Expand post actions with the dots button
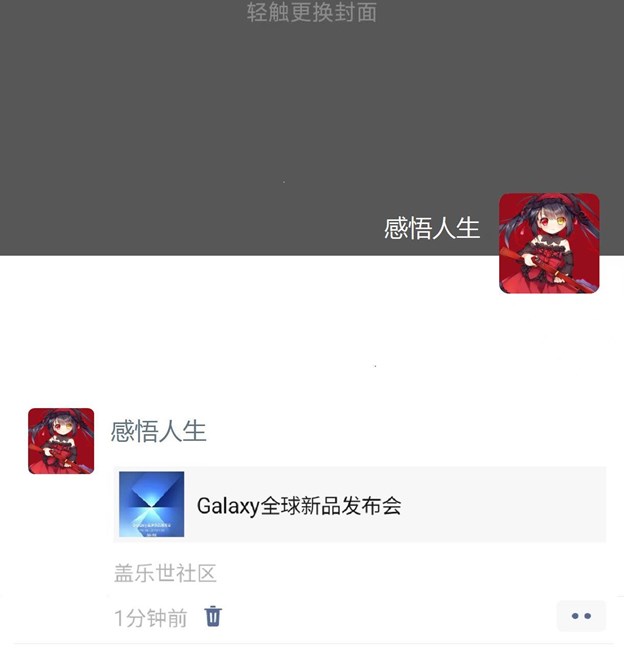 click(581, 616)
